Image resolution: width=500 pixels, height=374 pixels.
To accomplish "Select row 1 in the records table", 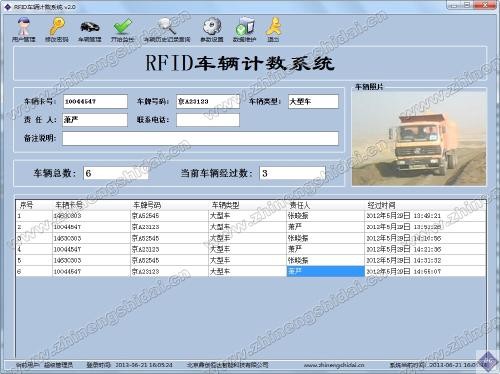I will pyautogui.click(x=251, y=216).
